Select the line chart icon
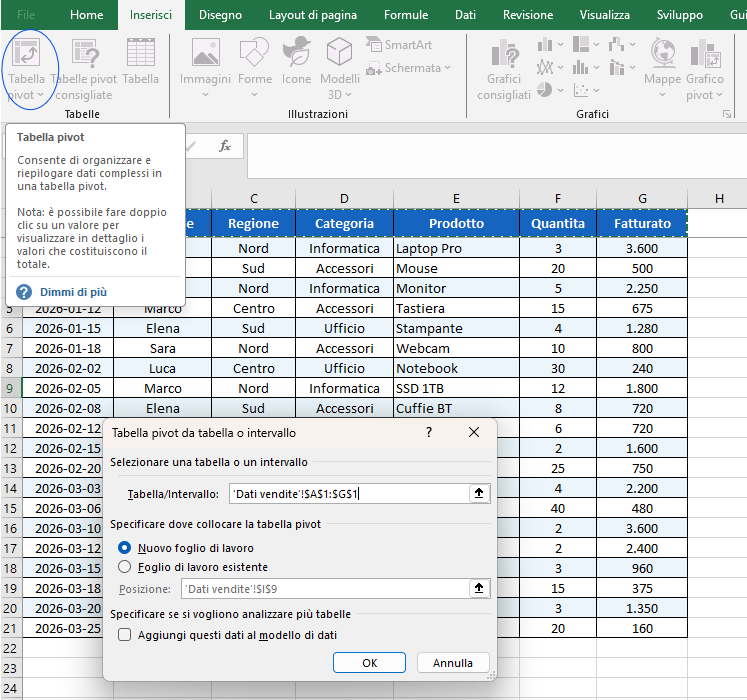 (545, 67)
